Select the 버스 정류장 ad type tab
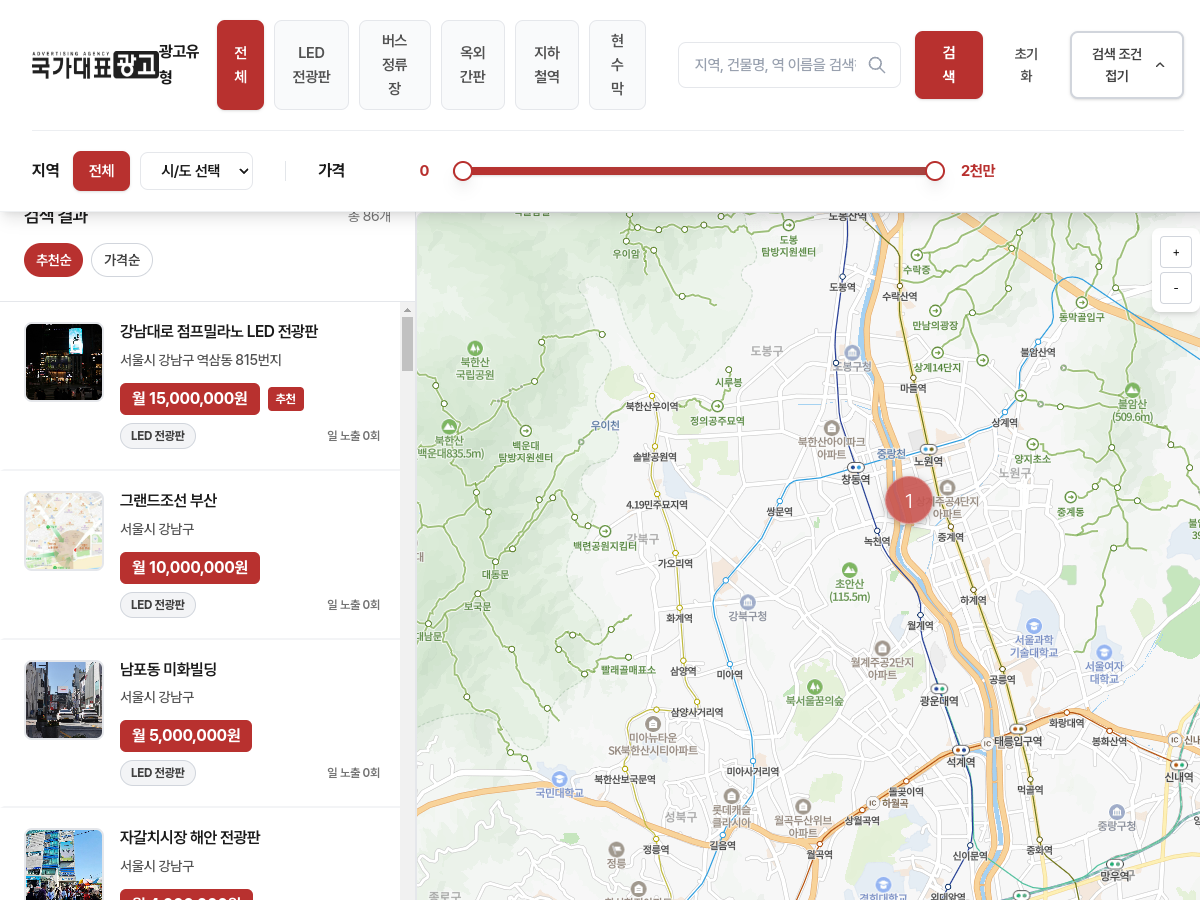1200x900 pixels. [394, 65]
